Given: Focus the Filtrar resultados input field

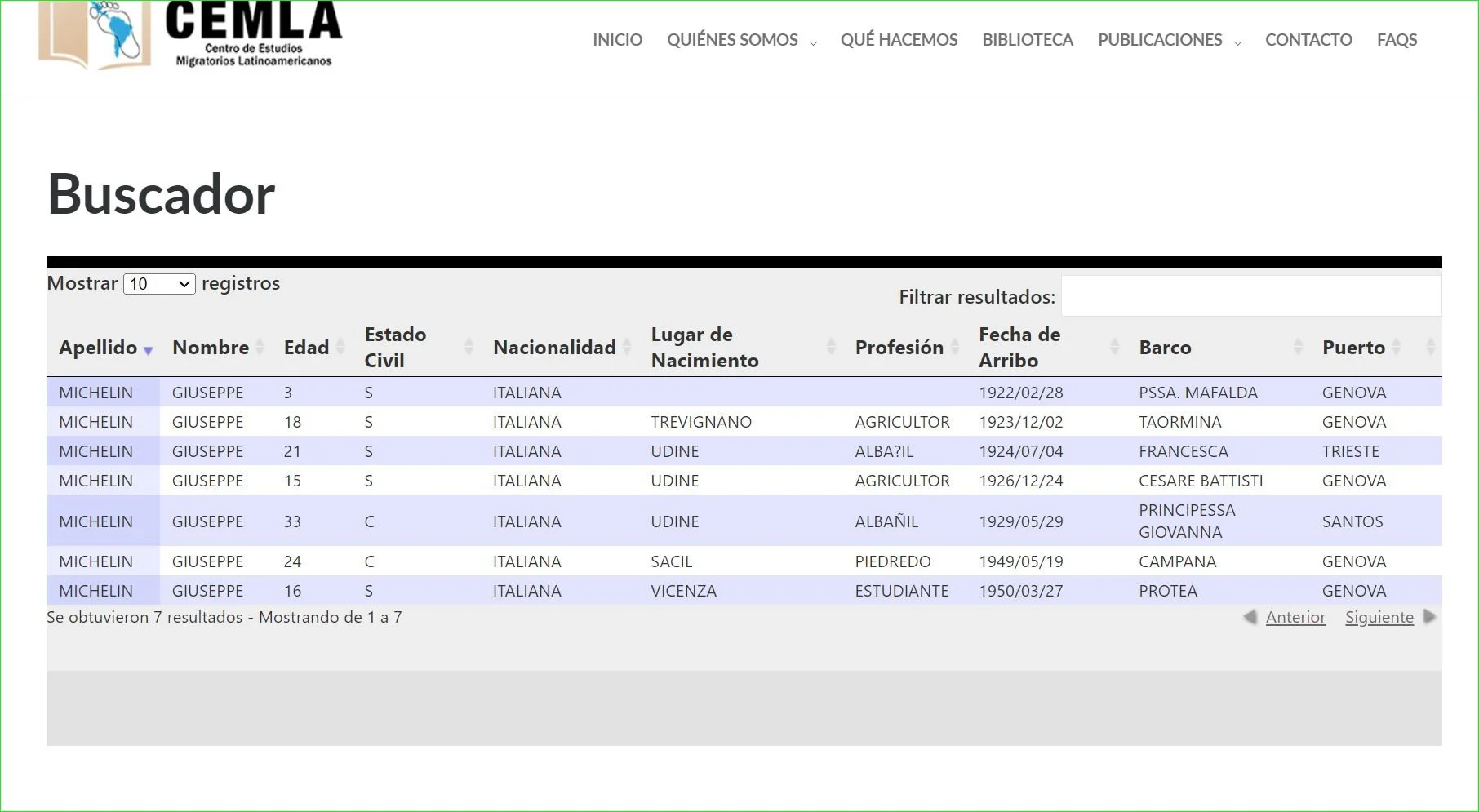Looking at the screenshot, I should point(1251,296).
